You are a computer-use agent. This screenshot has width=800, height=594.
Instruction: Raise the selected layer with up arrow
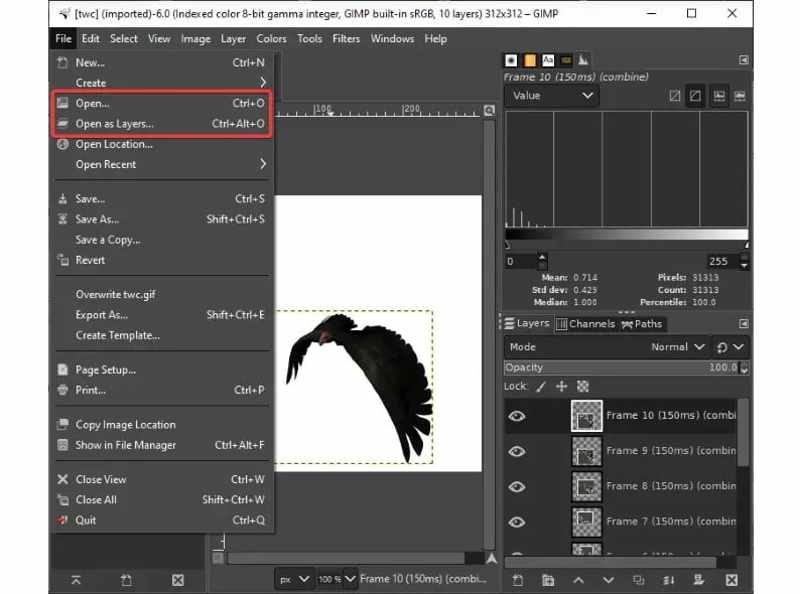(x=579, y=580)
